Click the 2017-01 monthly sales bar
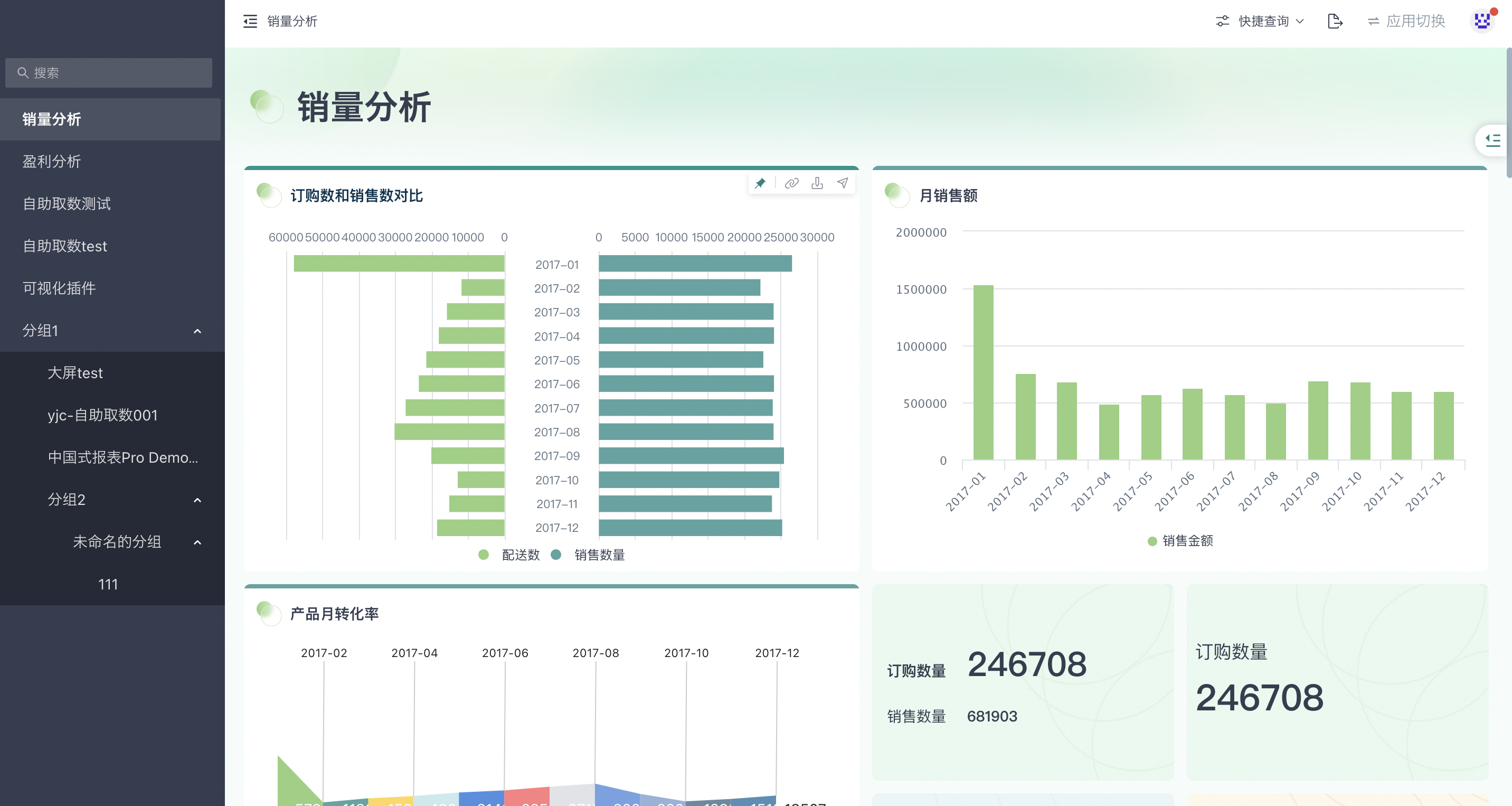1512x806 pixels. click(983, 372)
